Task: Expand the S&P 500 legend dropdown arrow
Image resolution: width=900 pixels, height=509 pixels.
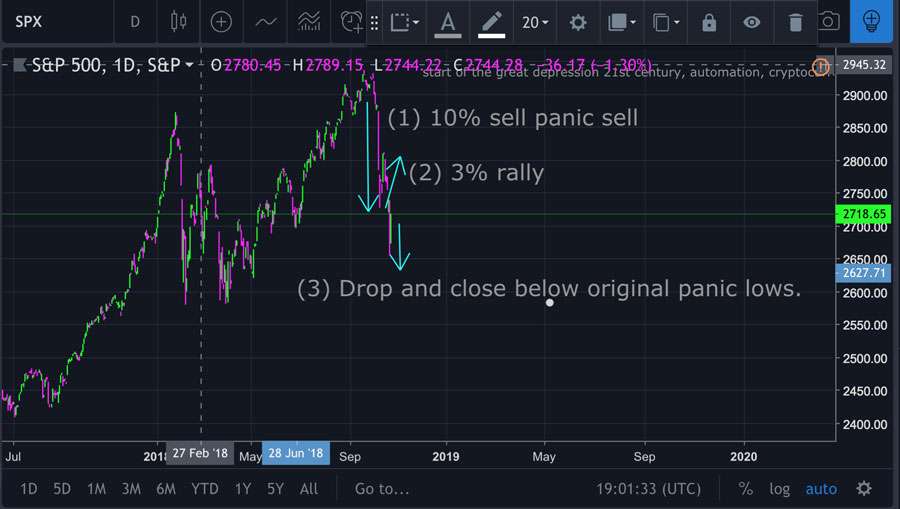Action: (x=189, y=65)
